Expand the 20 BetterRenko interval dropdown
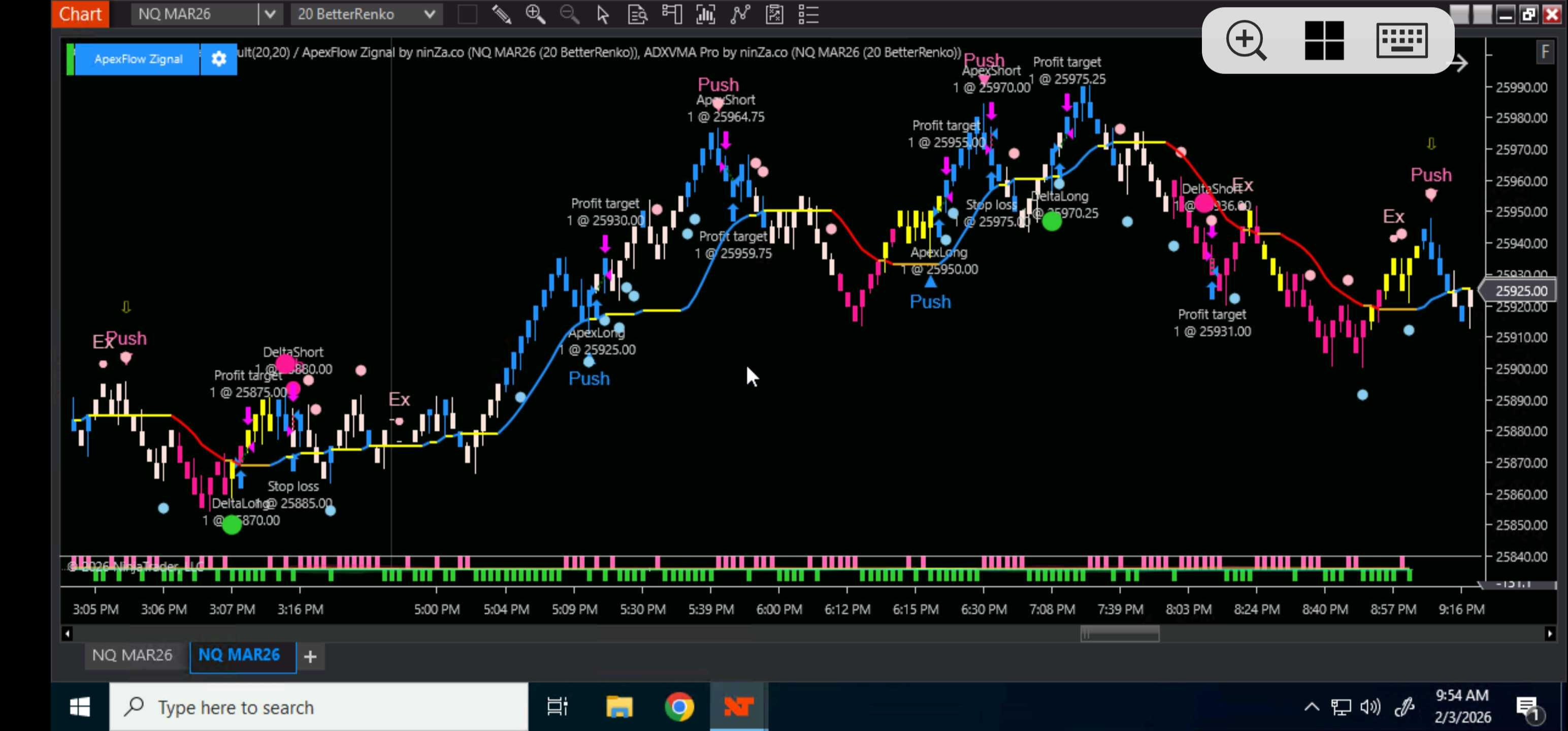Screen dimensions: 1568x731 429,14
